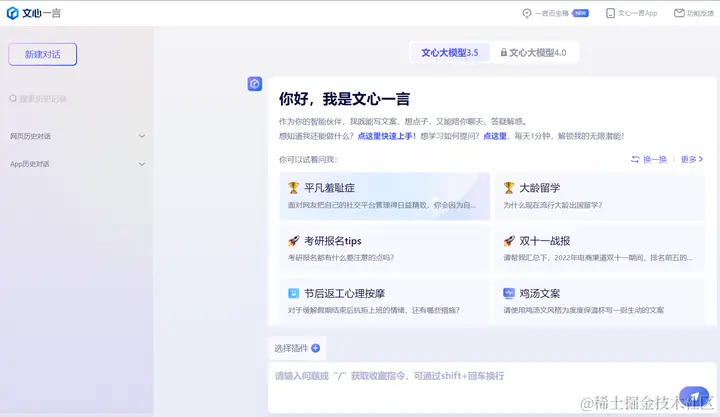
Task: Click the plus icon beside 选择插件
Action: [x=315, y=348]
